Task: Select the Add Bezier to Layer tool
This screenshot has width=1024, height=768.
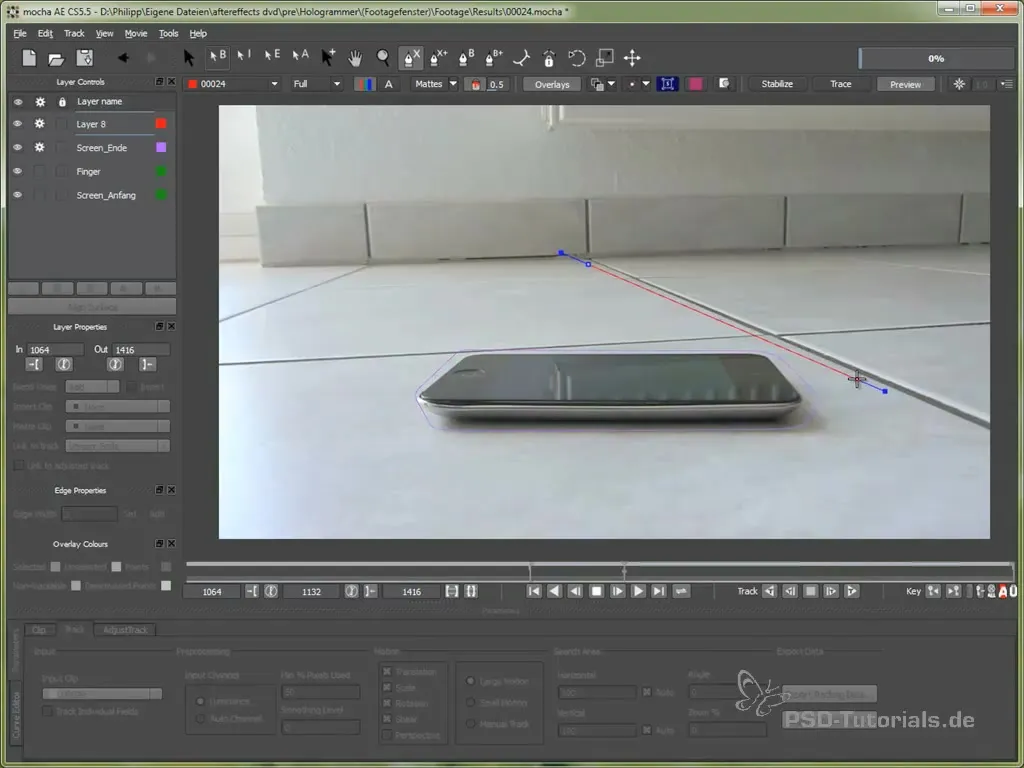Action: click(494, 58)
